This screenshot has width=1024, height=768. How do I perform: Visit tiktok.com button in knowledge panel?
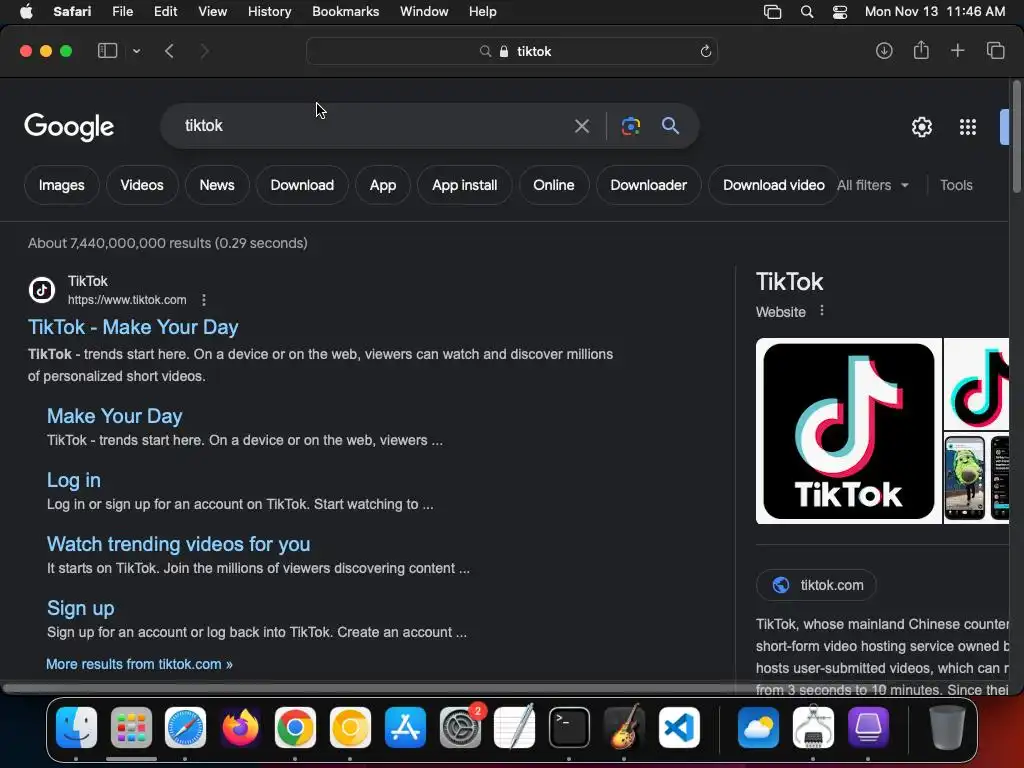(816, 585)
